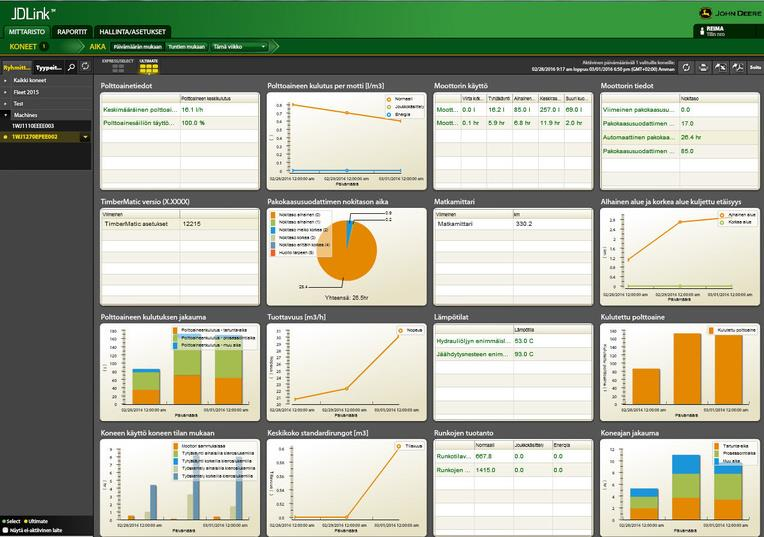
Task: Toggle Tilavuus series in the Keskikoko legend
Action: coord(410,446)
